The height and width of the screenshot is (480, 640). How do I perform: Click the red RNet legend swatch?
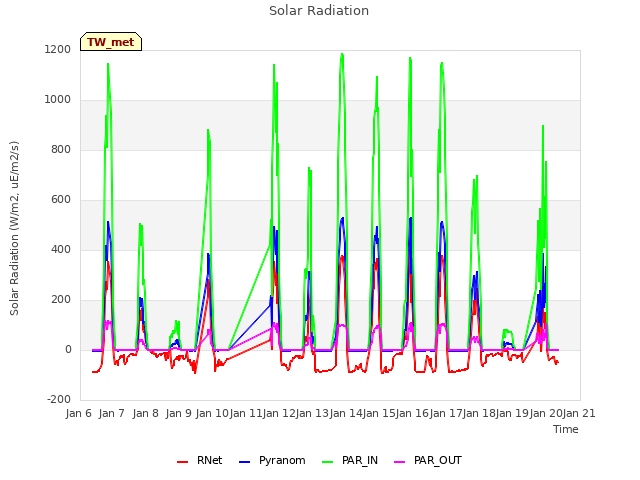click(x=182, y=462)
